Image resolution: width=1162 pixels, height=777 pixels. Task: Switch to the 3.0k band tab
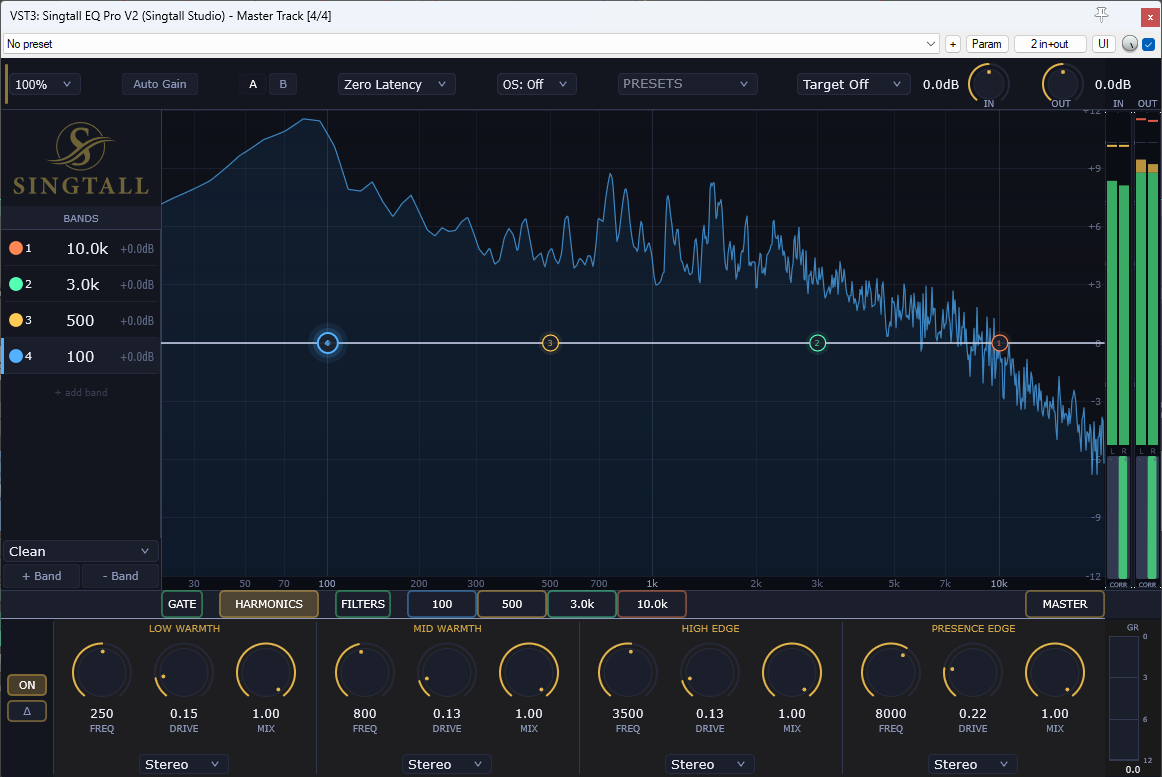tap(582, 604)
